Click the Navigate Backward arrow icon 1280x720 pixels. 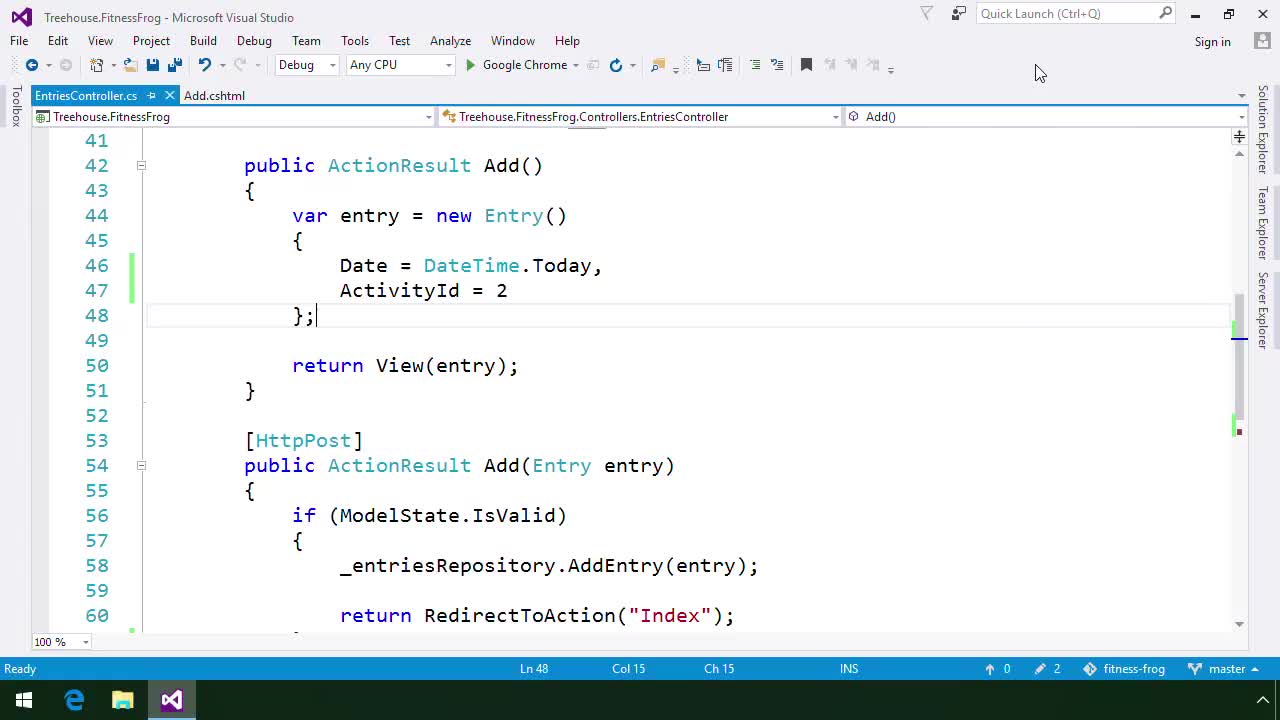pyautogui.click(x=31, y=65)
